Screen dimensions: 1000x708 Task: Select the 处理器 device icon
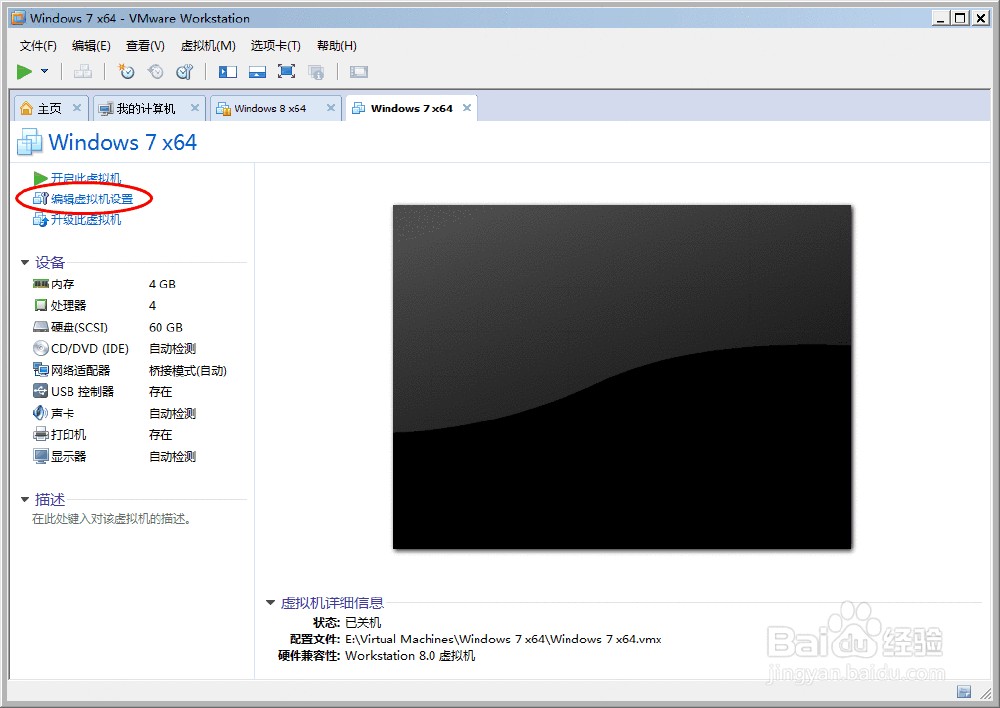pos(41,305)
